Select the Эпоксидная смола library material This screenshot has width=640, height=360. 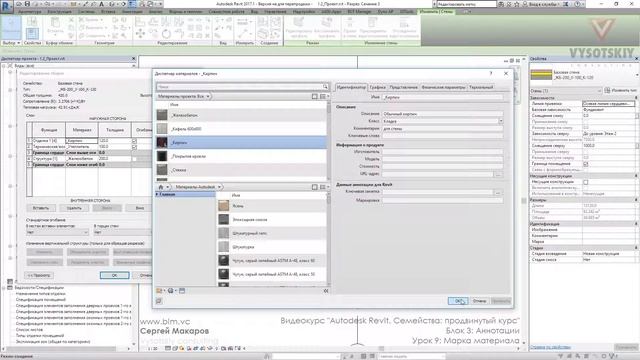(x=271, y=220)
